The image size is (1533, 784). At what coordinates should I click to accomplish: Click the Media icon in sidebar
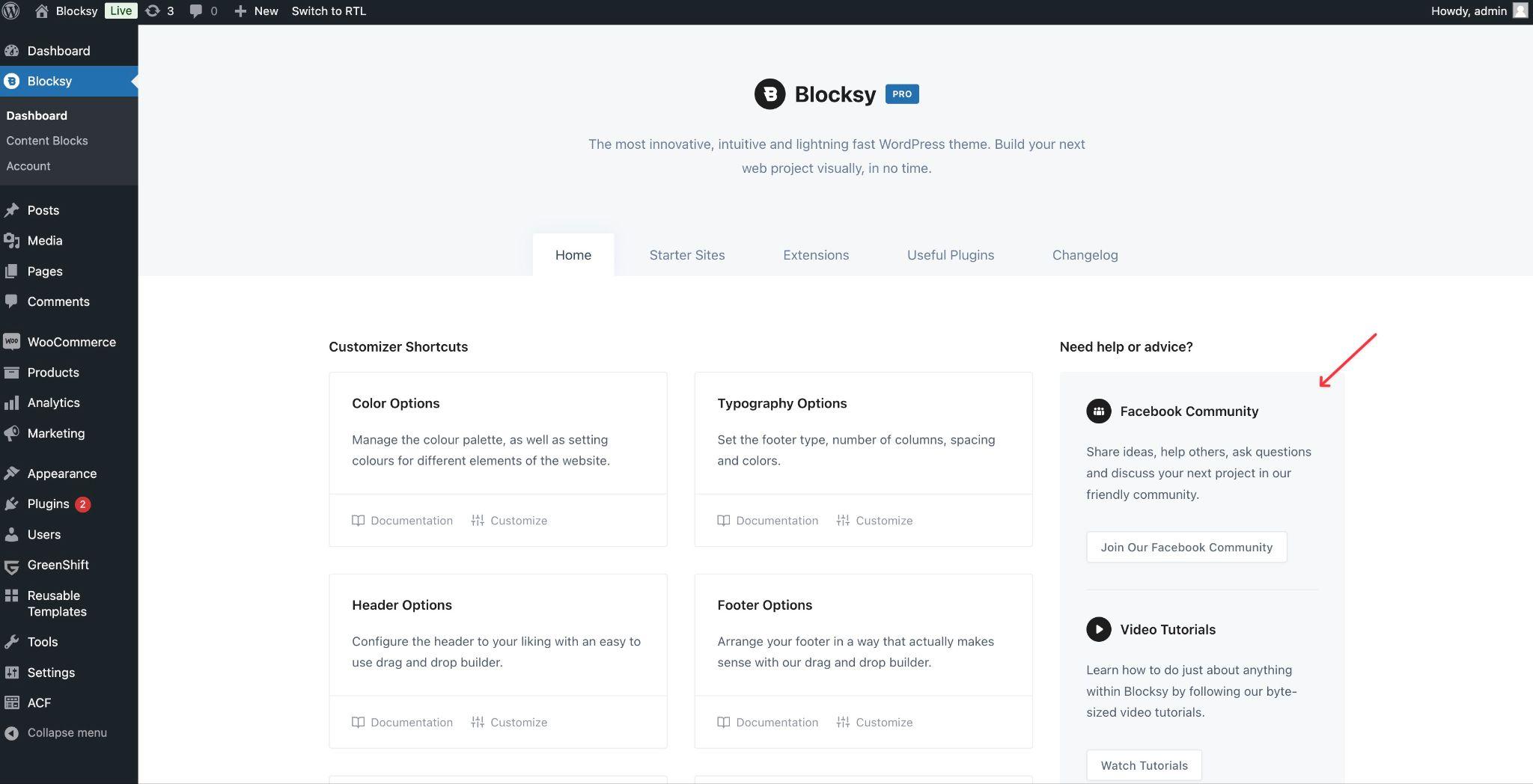click(11, 240)
